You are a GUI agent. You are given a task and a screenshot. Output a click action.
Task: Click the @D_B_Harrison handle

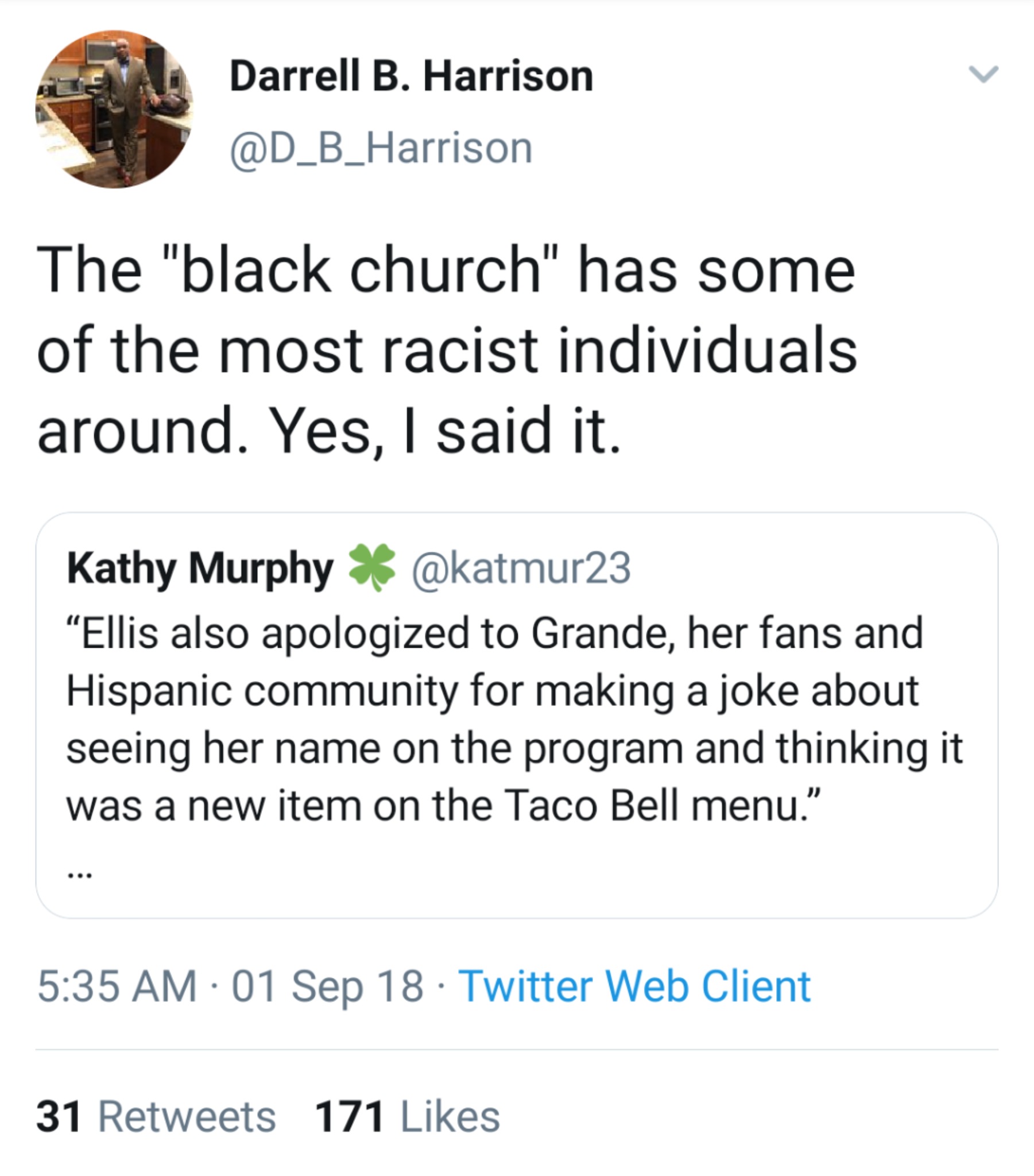click(x=381, y=149)
